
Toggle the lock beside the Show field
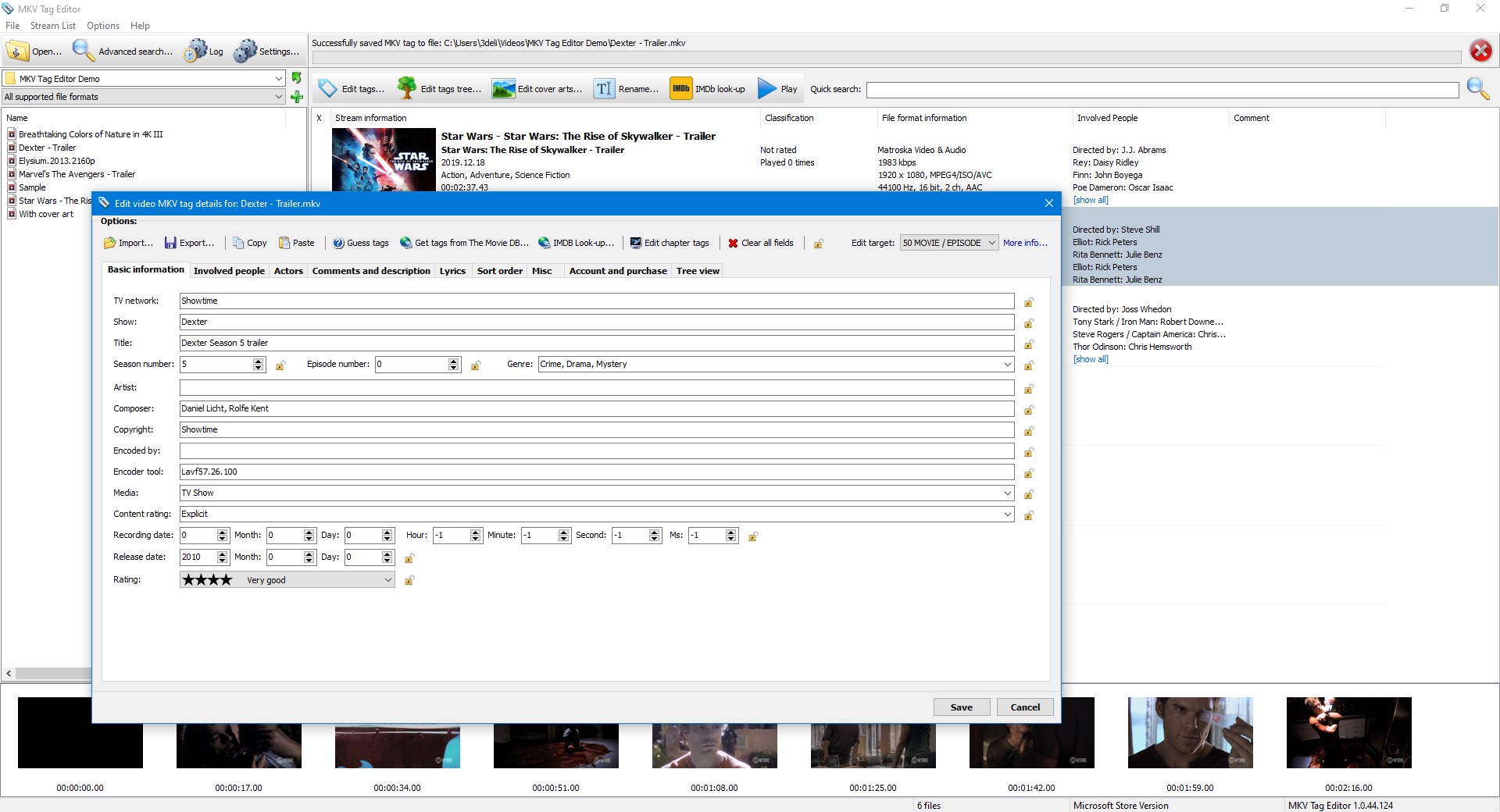[x=1029, y=323]
